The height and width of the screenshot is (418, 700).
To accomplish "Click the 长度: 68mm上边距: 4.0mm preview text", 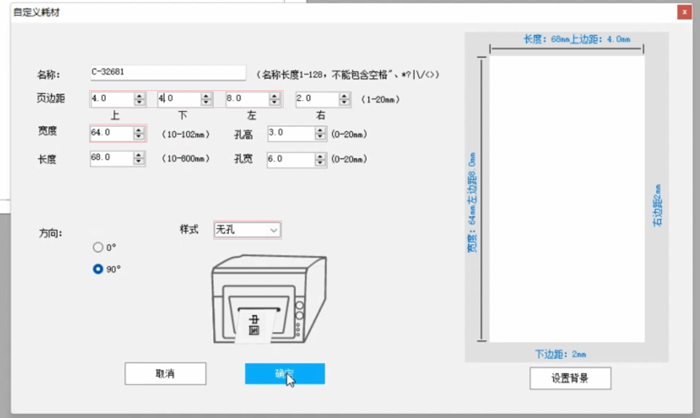I will point(577,39).
